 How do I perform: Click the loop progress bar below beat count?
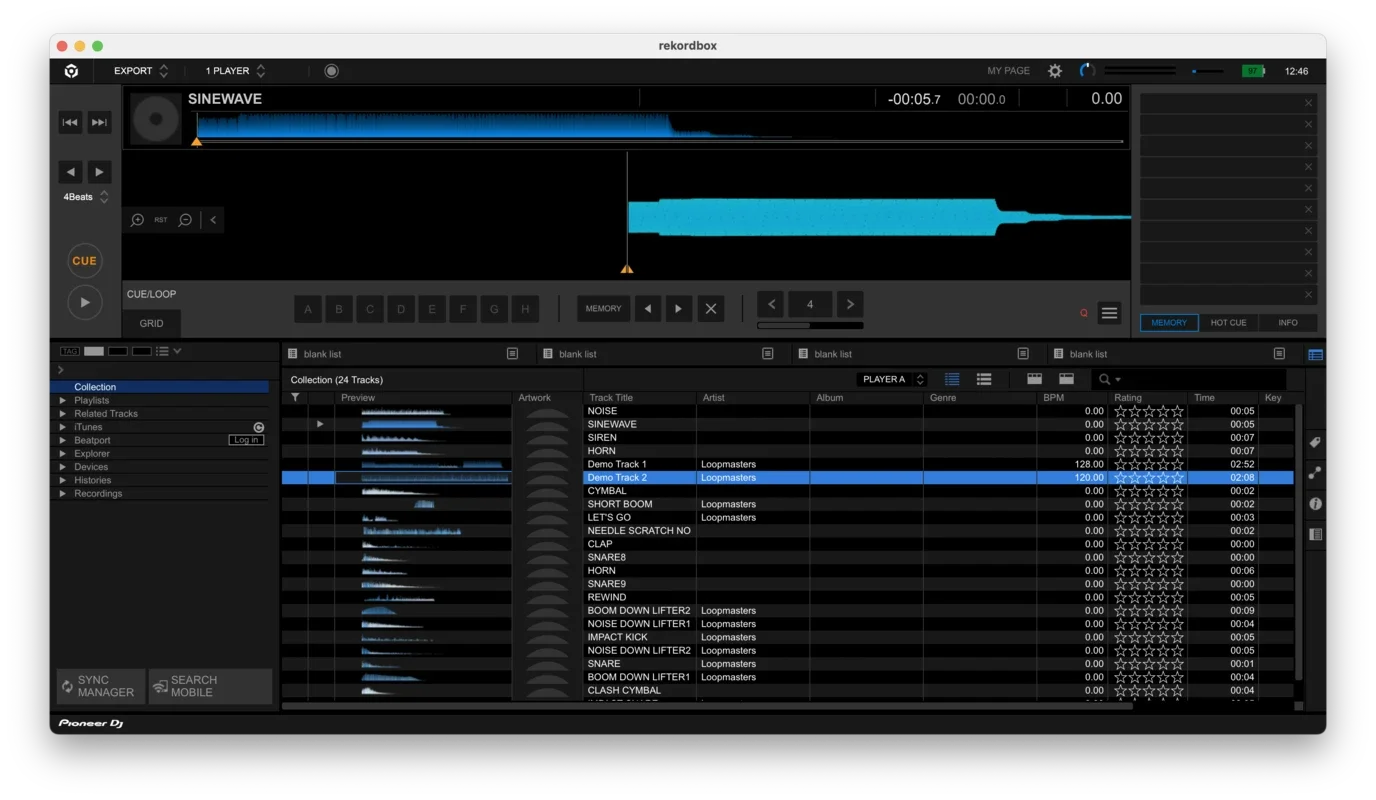pos(810,325)
